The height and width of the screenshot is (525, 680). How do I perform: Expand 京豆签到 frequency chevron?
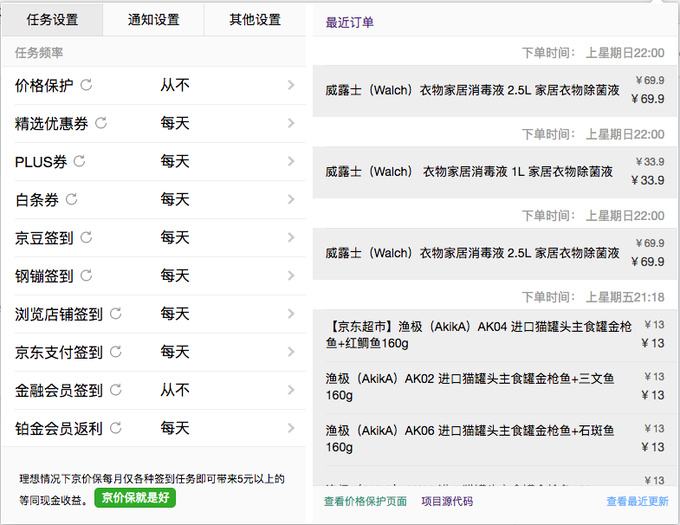[x=291, y=238]
